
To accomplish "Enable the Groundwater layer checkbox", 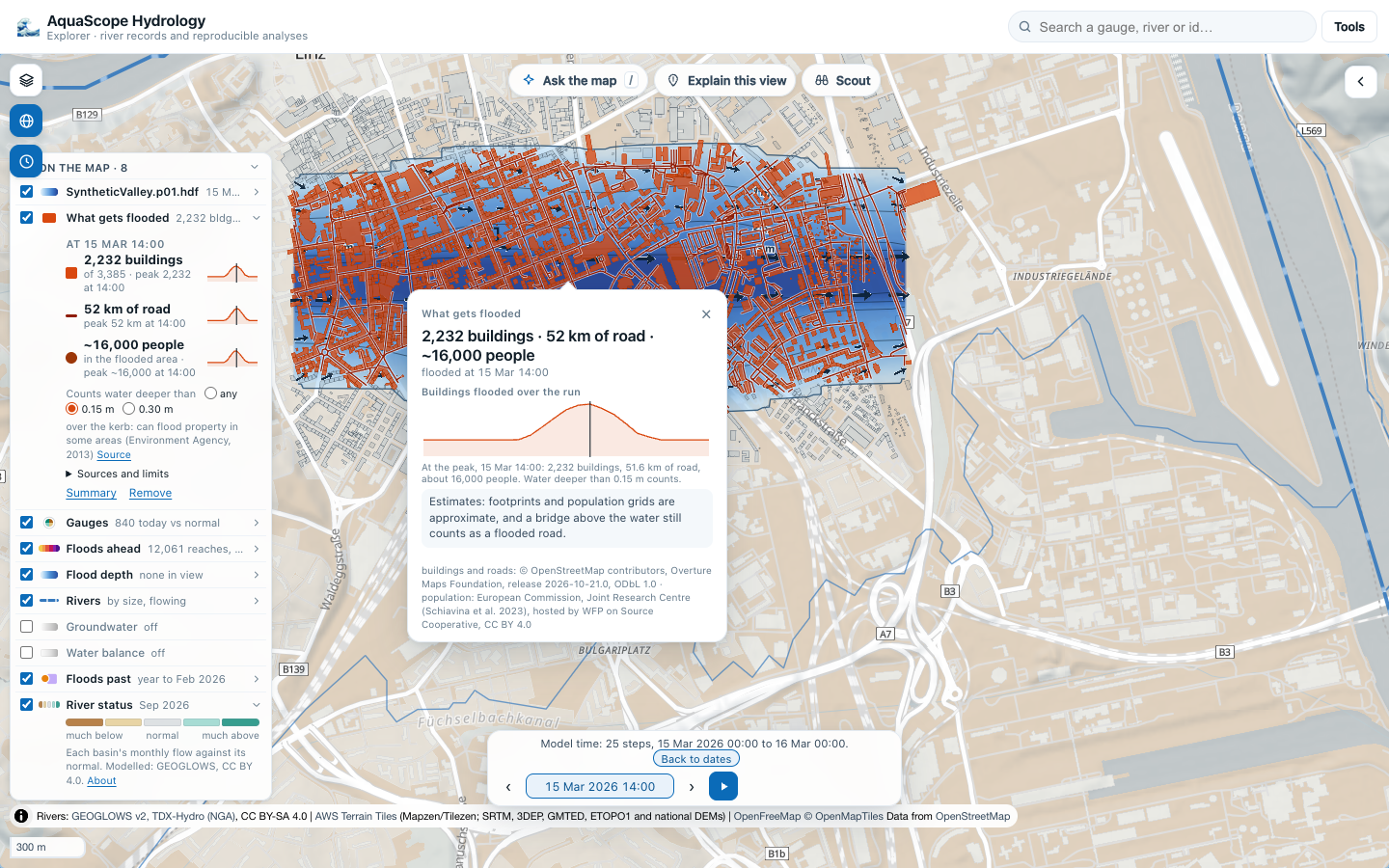I will click(x=26, y=627).
